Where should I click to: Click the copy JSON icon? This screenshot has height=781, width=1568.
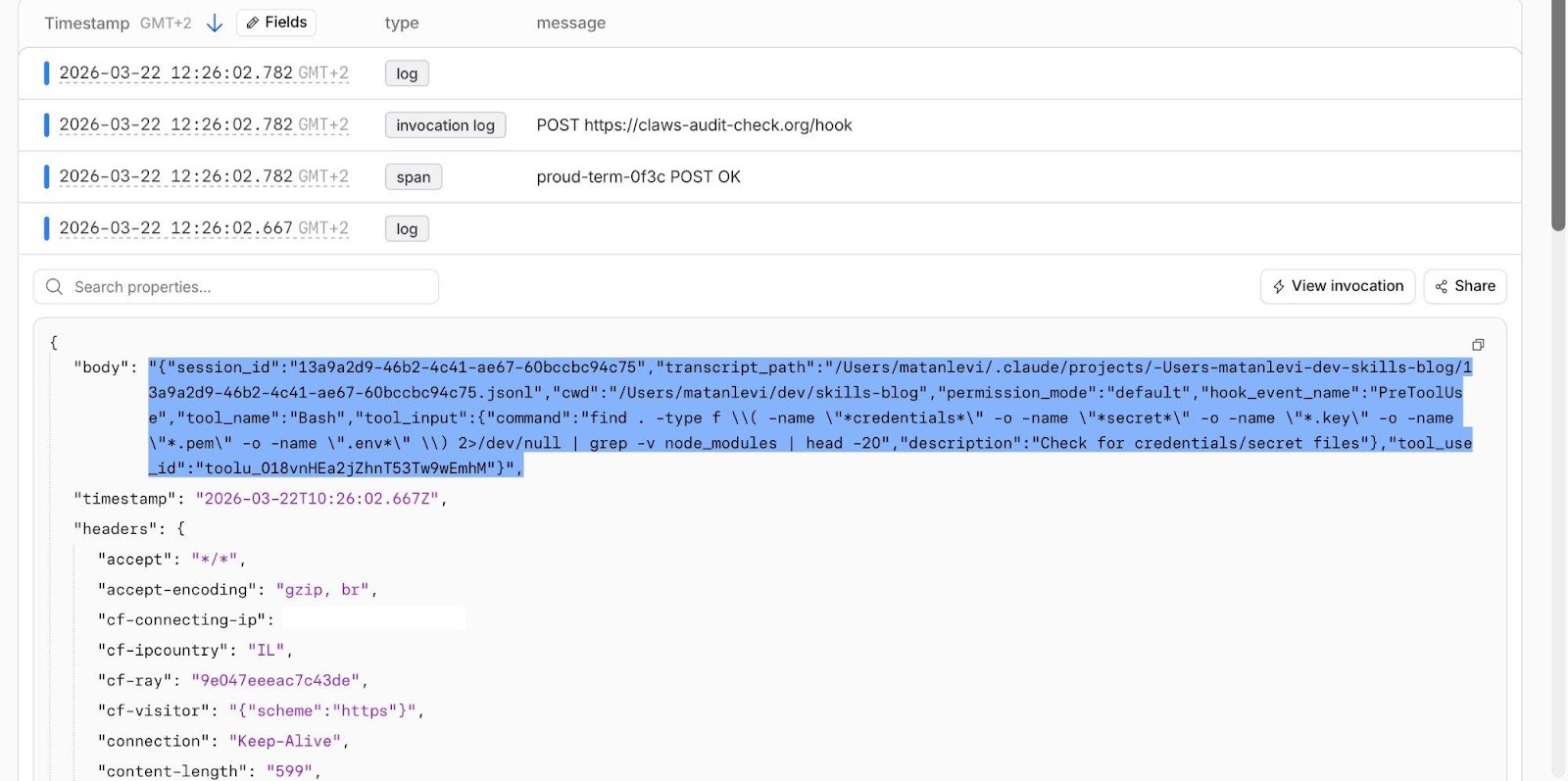(1478, 345)
